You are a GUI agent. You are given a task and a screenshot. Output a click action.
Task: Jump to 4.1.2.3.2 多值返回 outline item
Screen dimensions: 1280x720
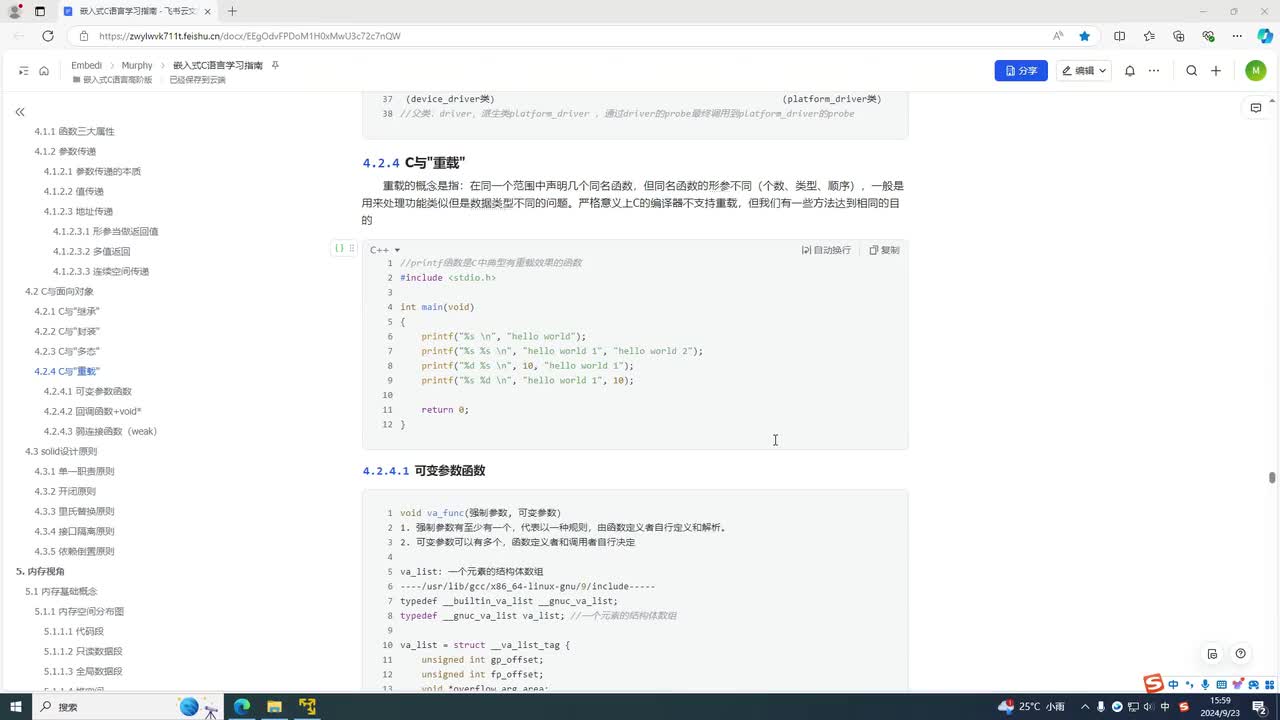[x=91, y=251]
